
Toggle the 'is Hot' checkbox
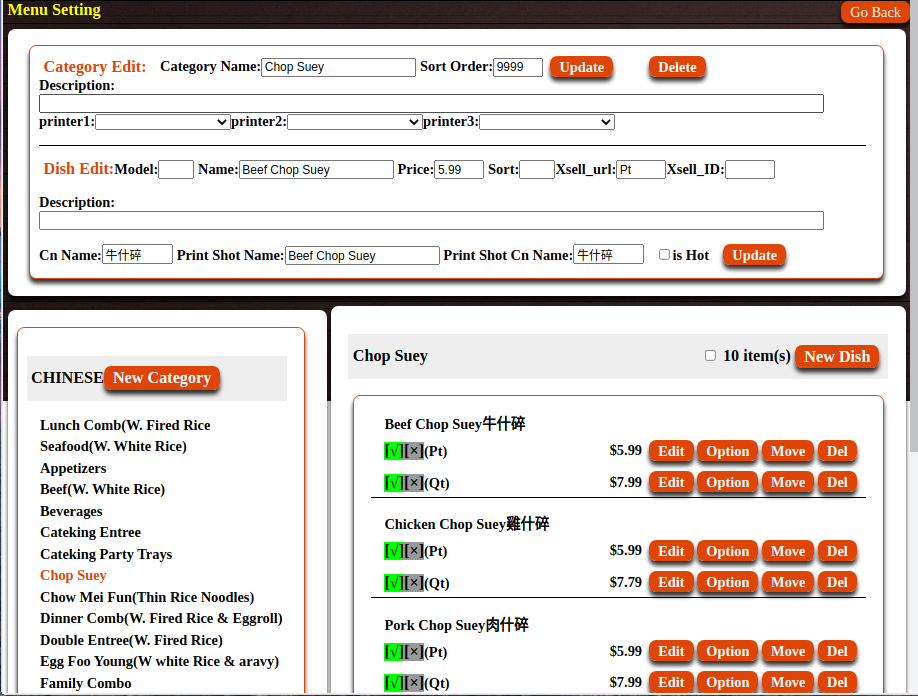(x=664, y=255)
